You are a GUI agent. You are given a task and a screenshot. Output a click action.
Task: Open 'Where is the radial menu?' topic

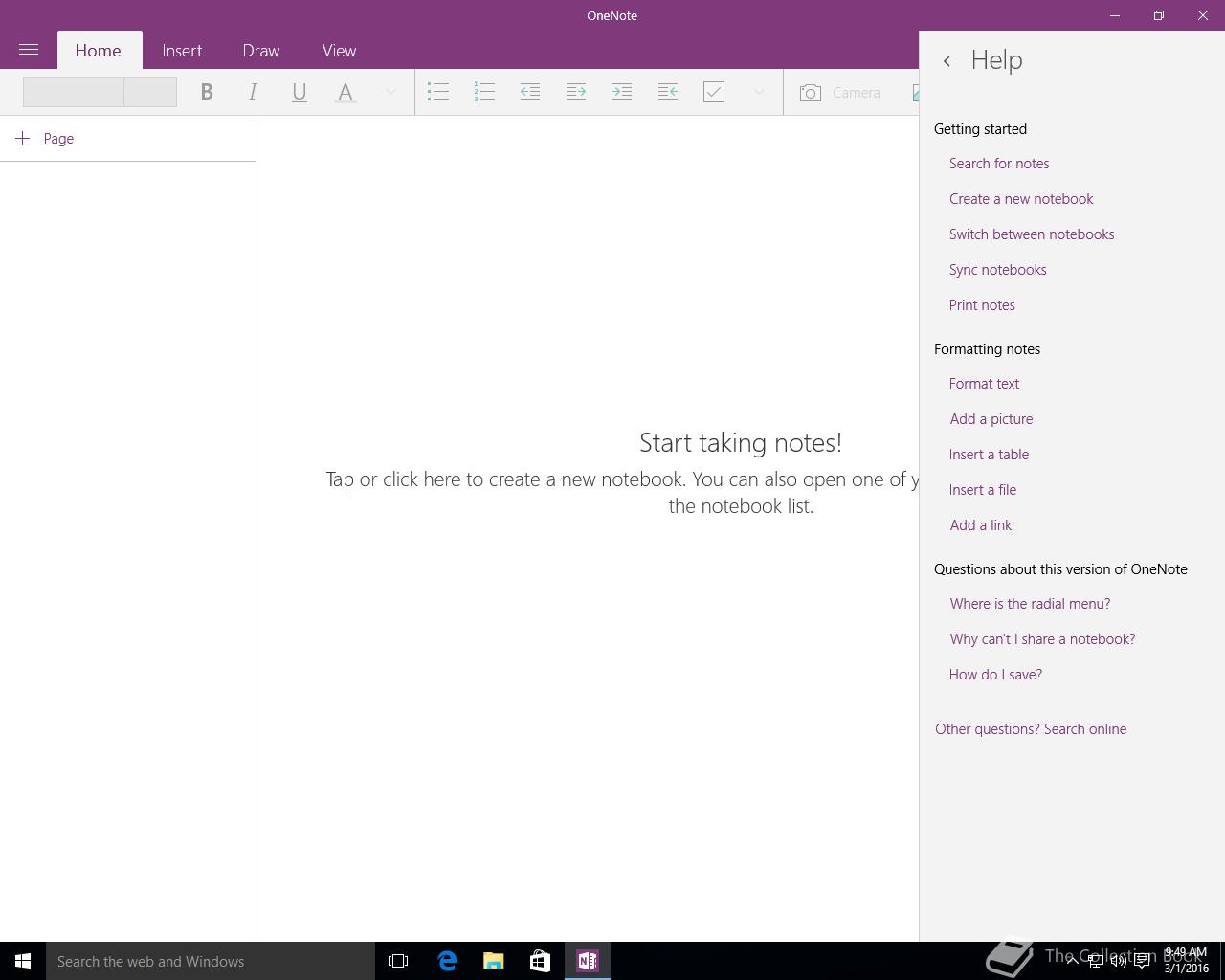coord(1030,604)
